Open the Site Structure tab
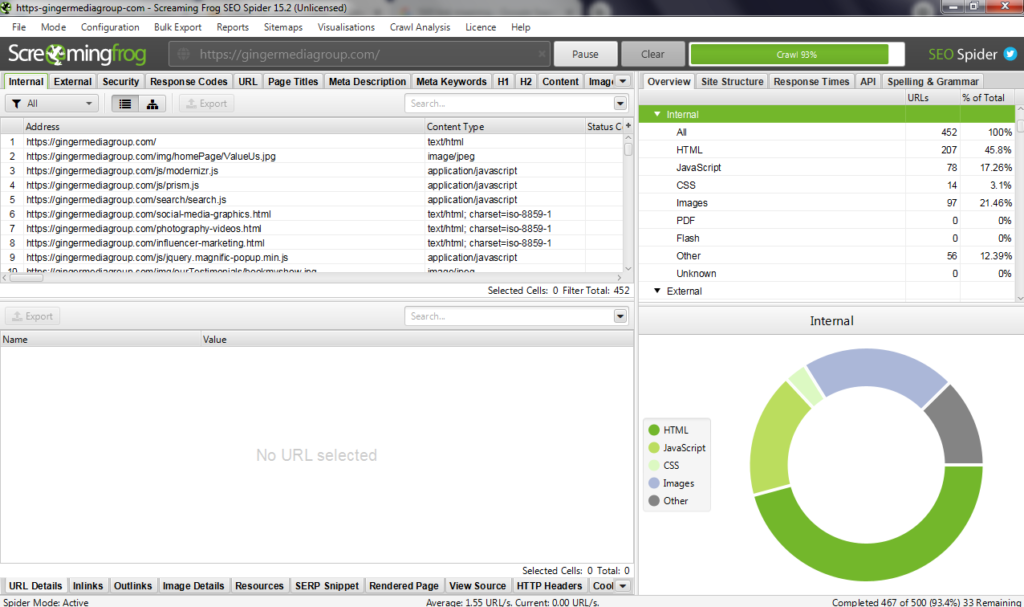 pos(732,82)
